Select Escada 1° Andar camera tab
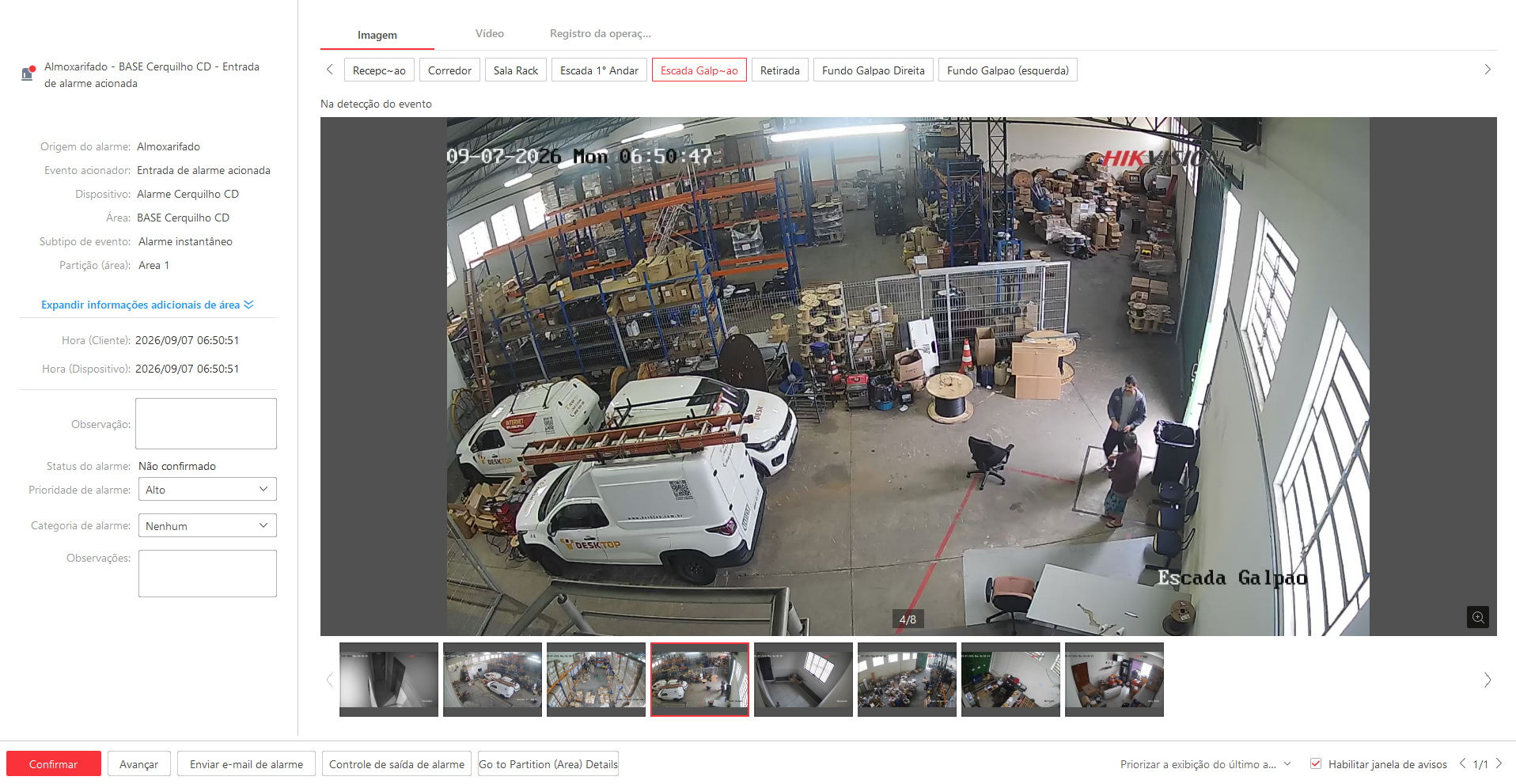The width and height of the screenshot is (1516, 784). pyautogui.click(x=599, y=70)
